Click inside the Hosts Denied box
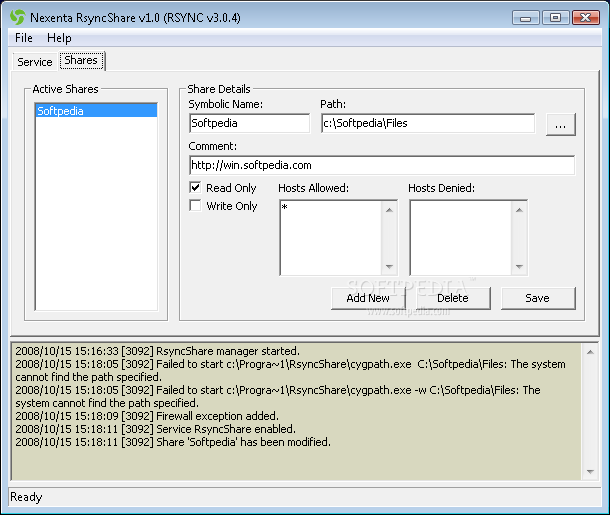 point(461,238)
